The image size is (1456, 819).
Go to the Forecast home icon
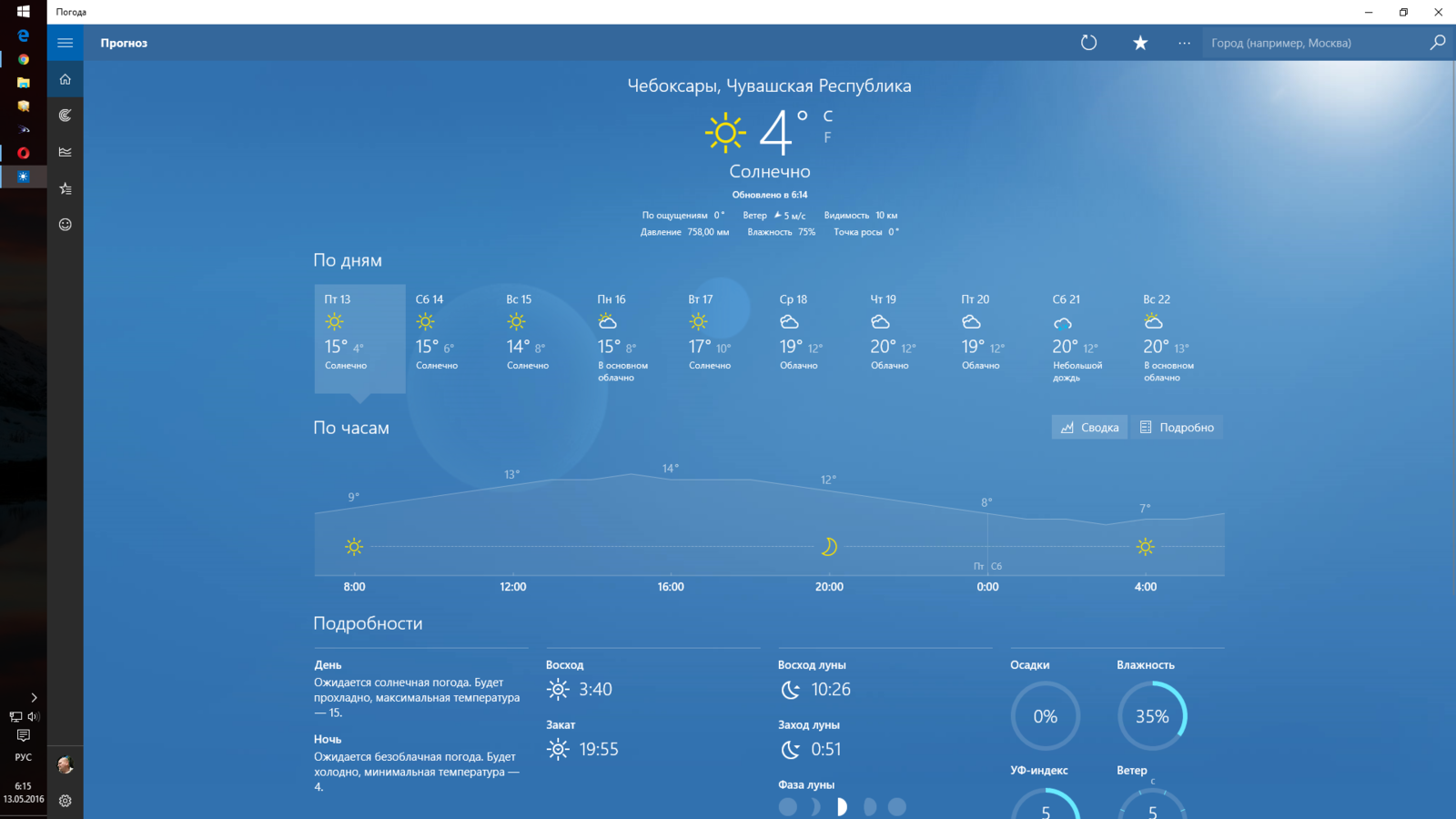coord(65,79)
